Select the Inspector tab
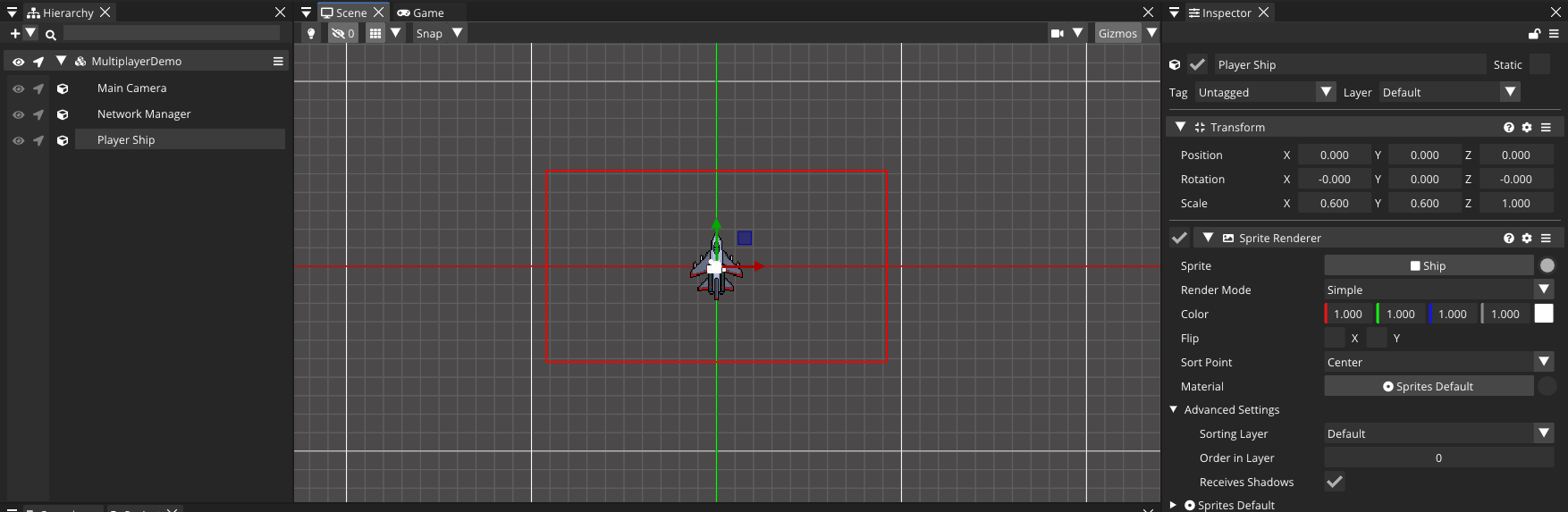The width and height of the screenshot is (1568, 512). (1227, 13)
